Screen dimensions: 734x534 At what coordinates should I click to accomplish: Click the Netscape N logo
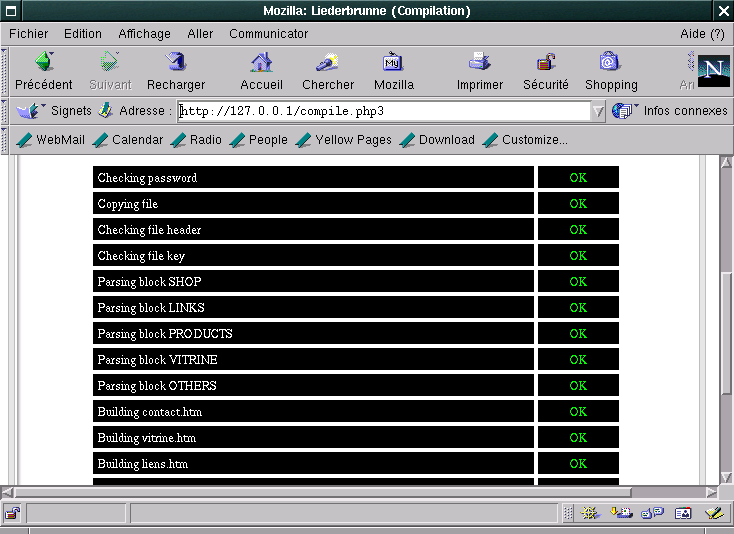[713, 70]
